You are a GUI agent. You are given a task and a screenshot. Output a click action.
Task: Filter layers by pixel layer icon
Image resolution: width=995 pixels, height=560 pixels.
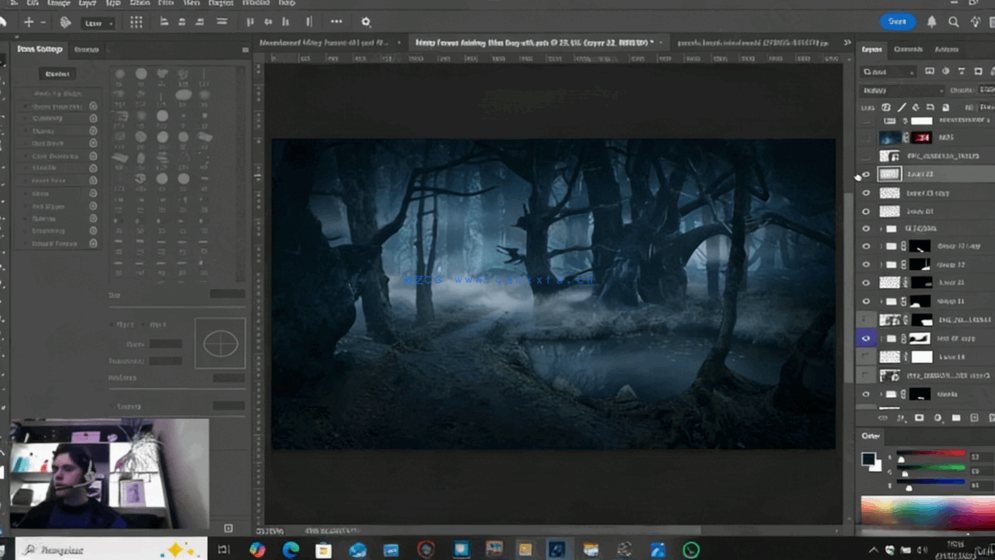coord(930,71)
